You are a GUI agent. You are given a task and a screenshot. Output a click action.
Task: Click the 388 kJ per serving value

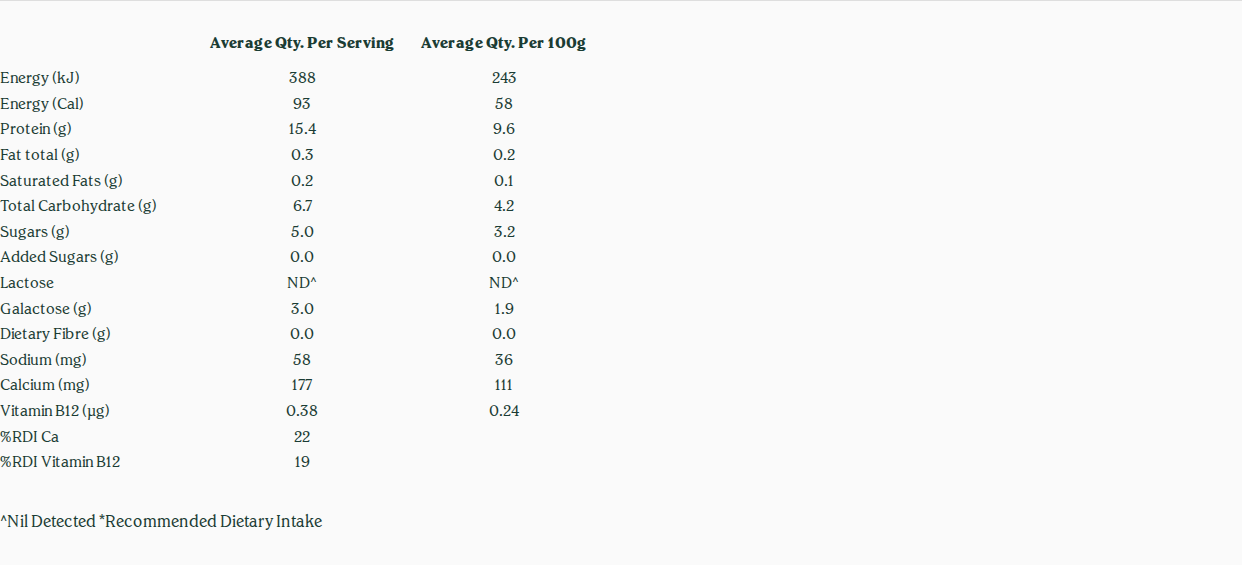coord(302,78)
